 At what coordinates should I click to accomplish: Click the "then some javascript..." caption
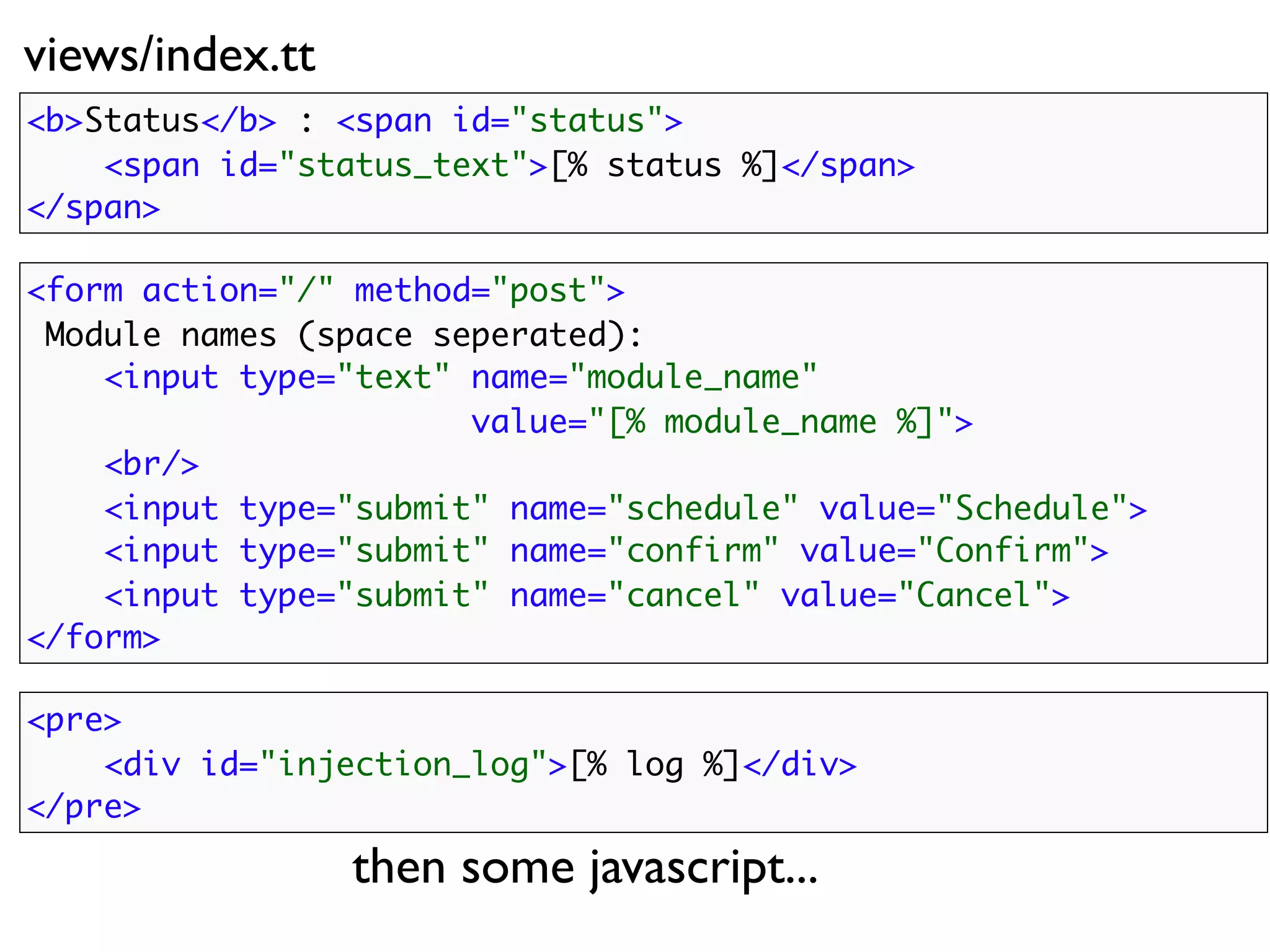point(585,868)
